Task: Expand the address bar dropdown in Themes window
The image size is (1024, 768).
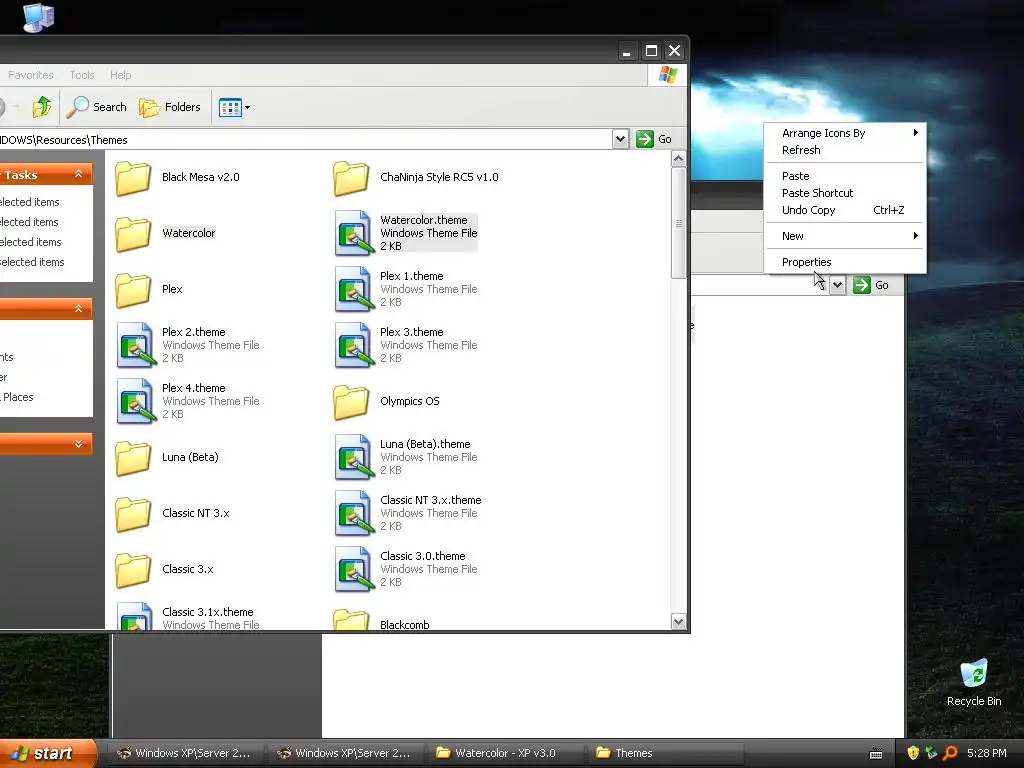Action: (x=620, y=139)
